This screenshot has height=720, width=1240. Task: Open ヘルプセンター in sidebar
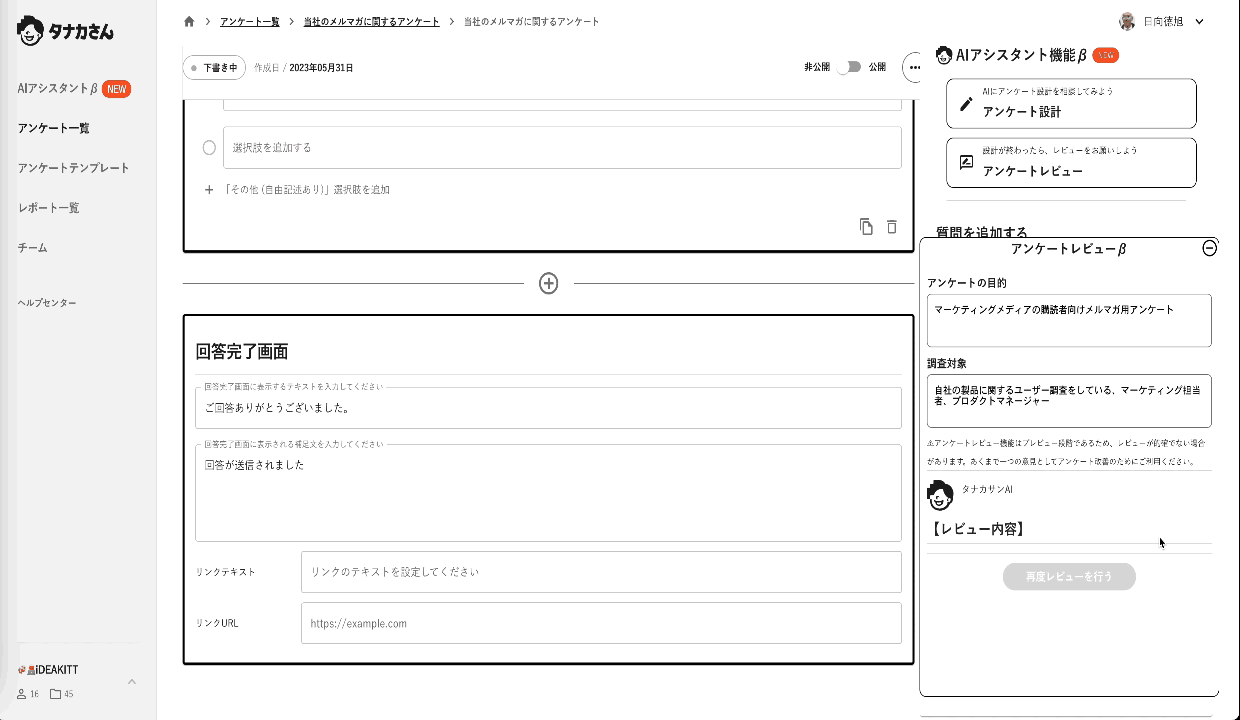click(x=47, y=303)
